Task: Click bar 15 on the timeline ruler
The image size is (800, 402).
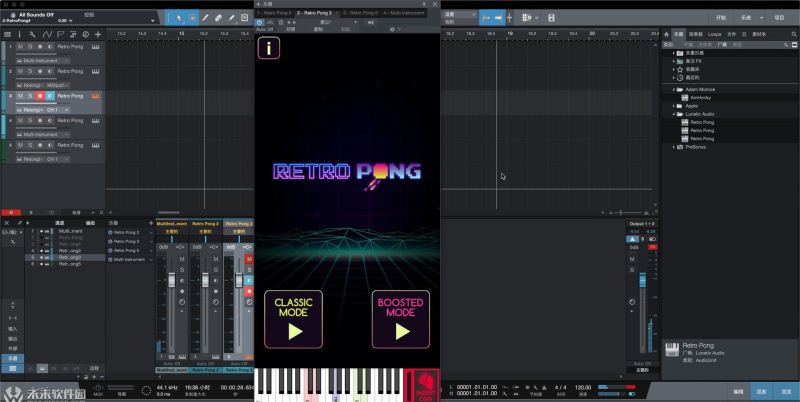Action: click(181, 34)
